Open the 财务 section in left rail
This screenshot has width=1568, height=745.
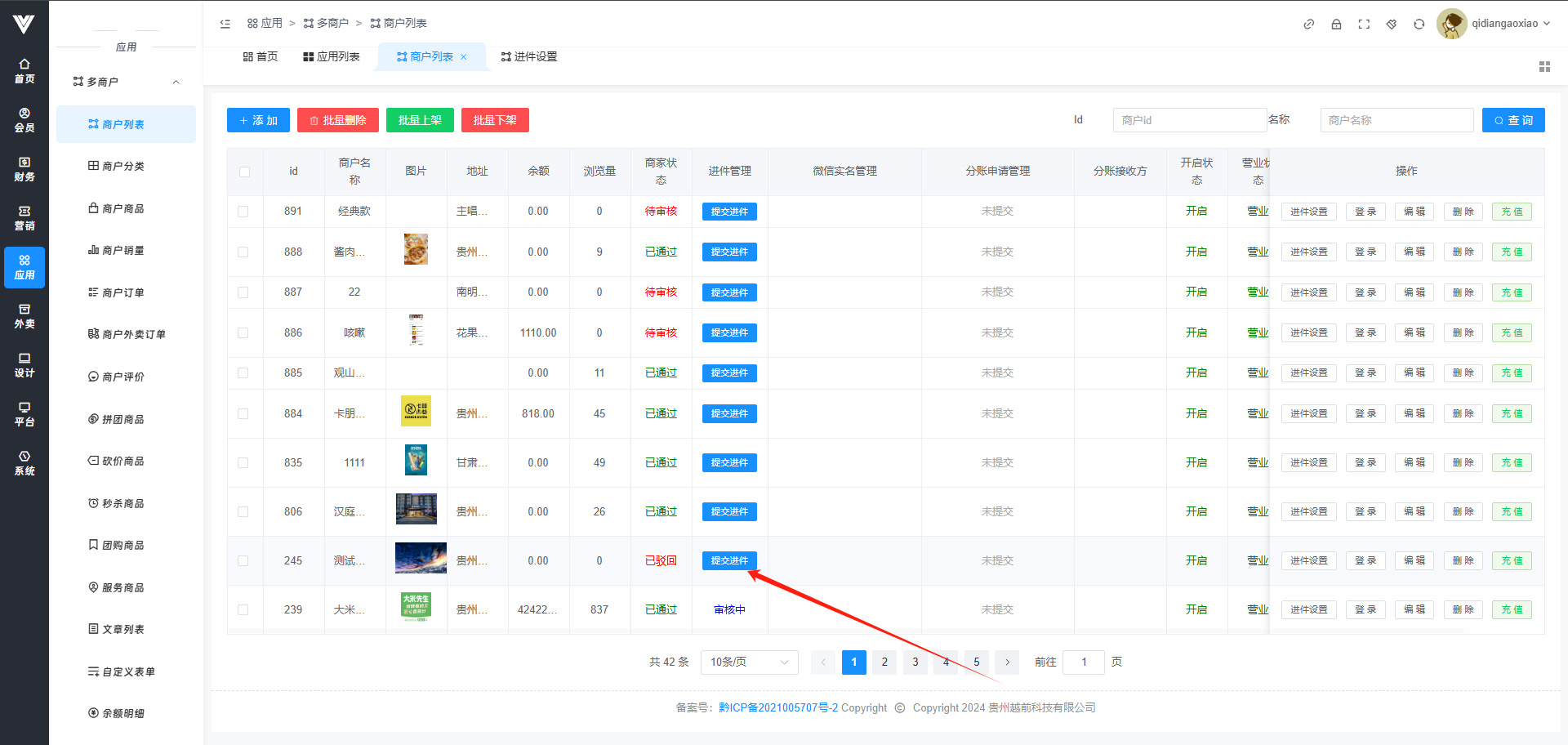[x=24, y=169]
